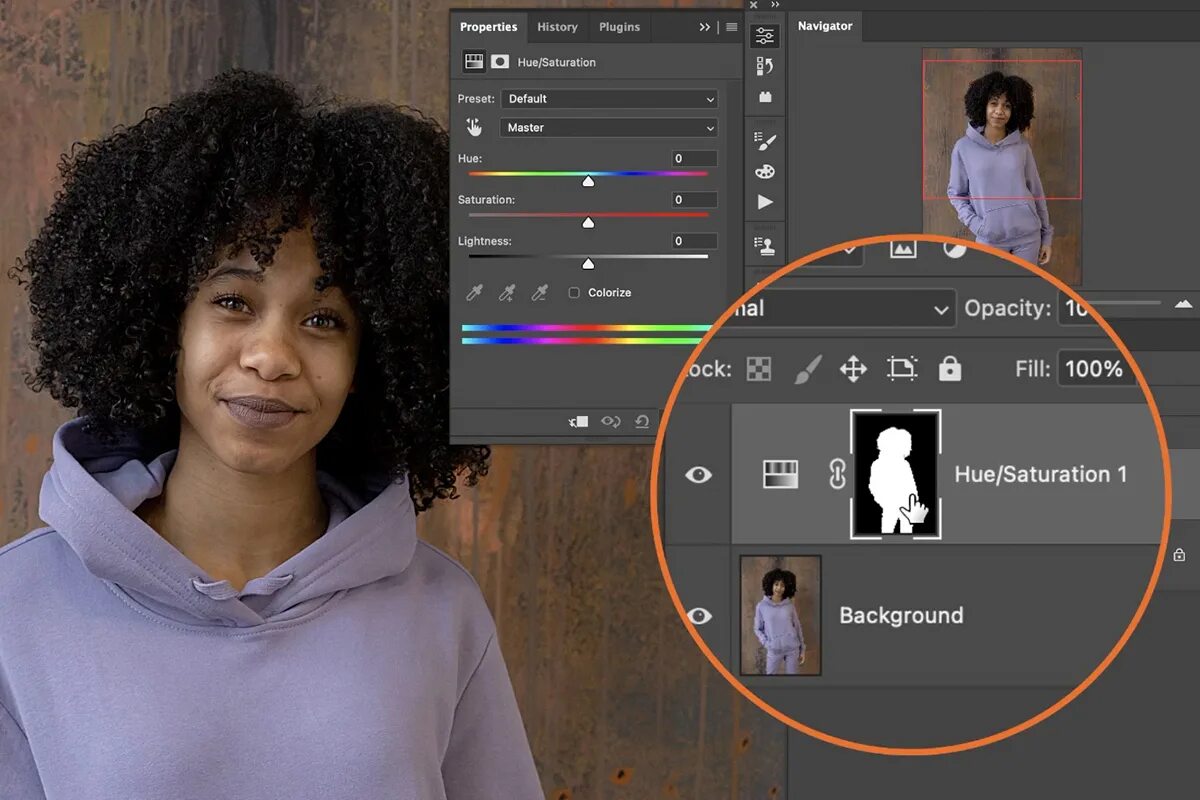Expand the blend mode dropdown
The image size is (1200, 800).
[x=842, y=309]
